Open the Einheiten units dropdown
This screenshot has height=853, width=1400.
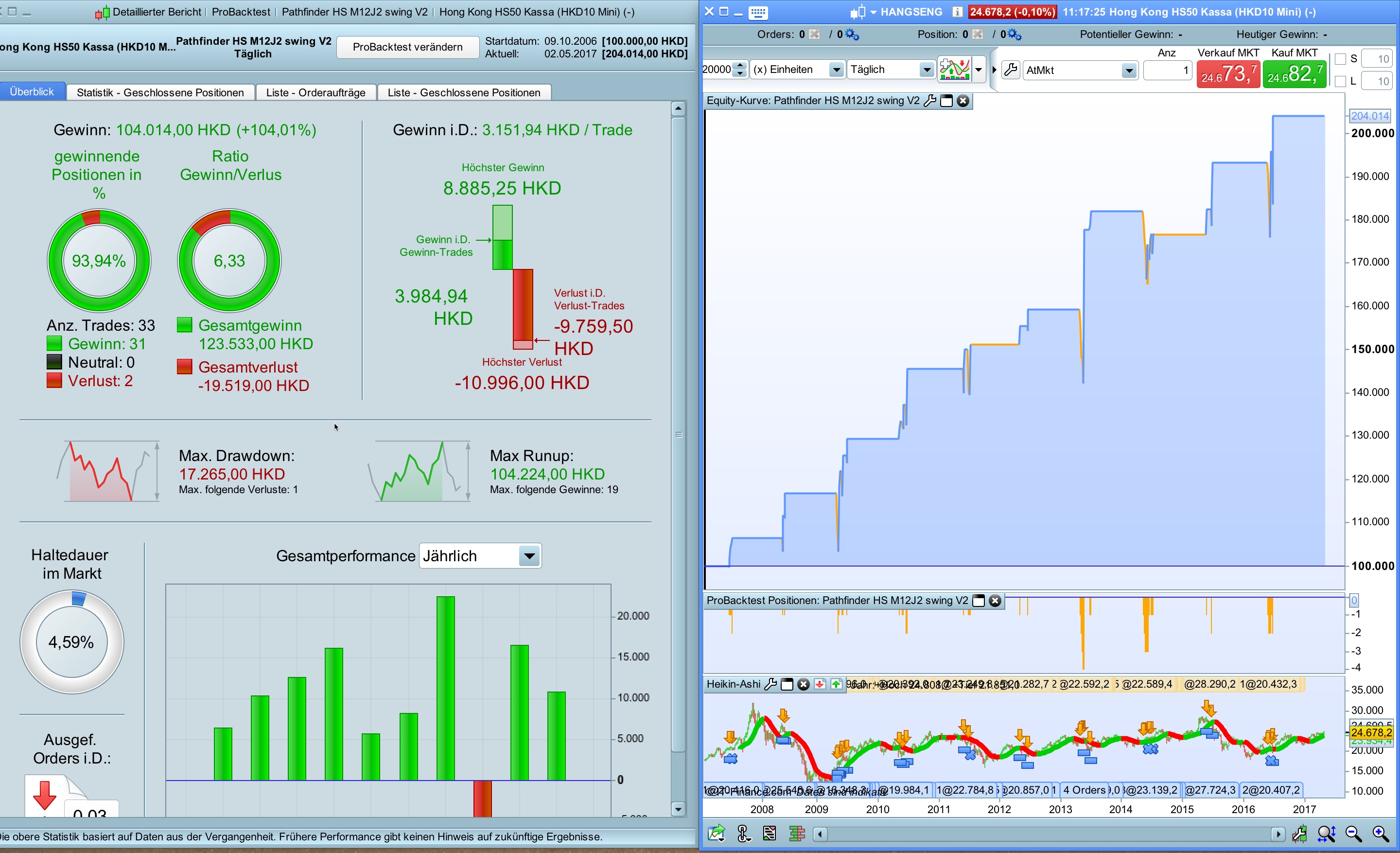(x=836, y=70)
